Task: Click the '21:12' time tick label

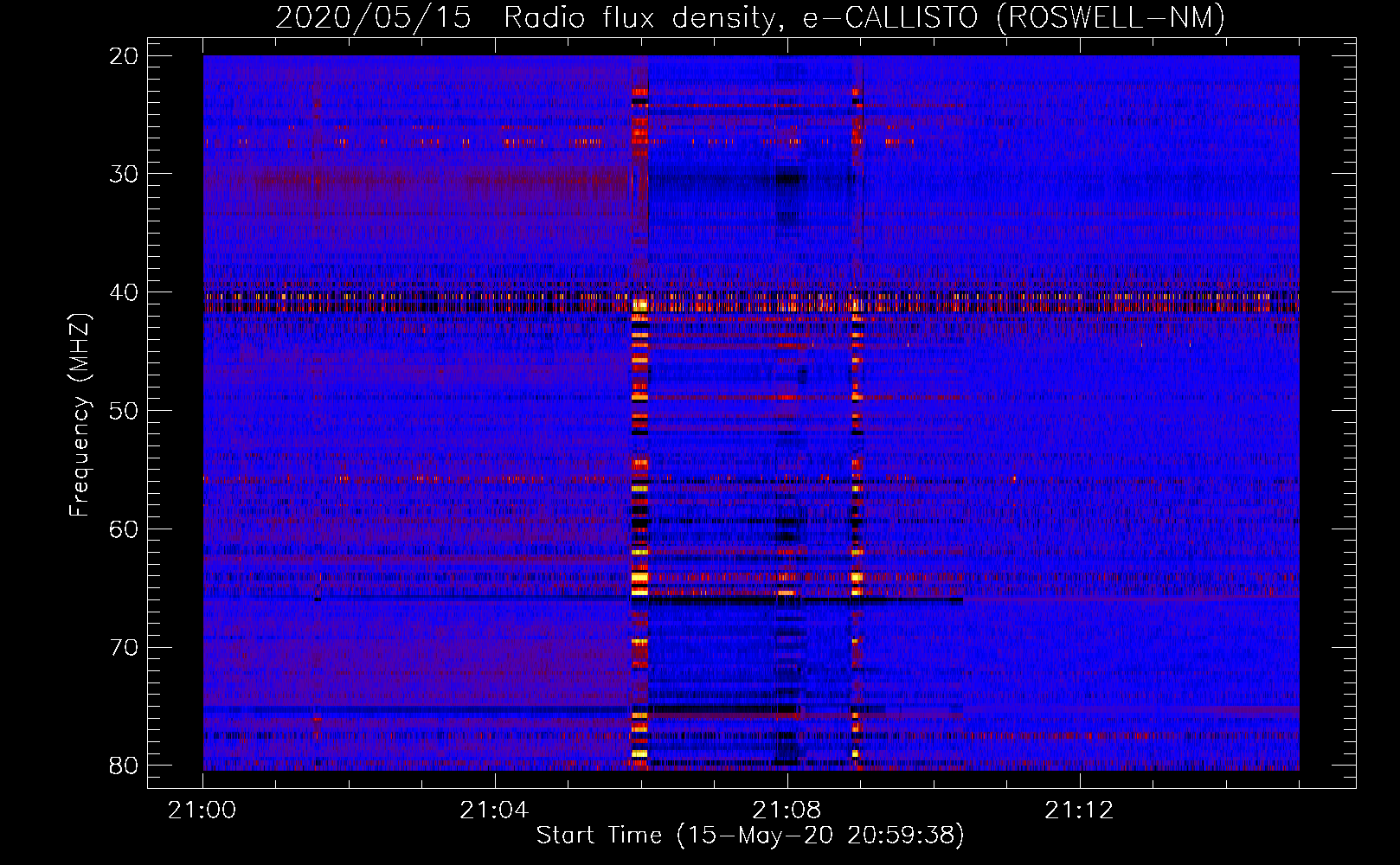Action: coord(1079,811)
